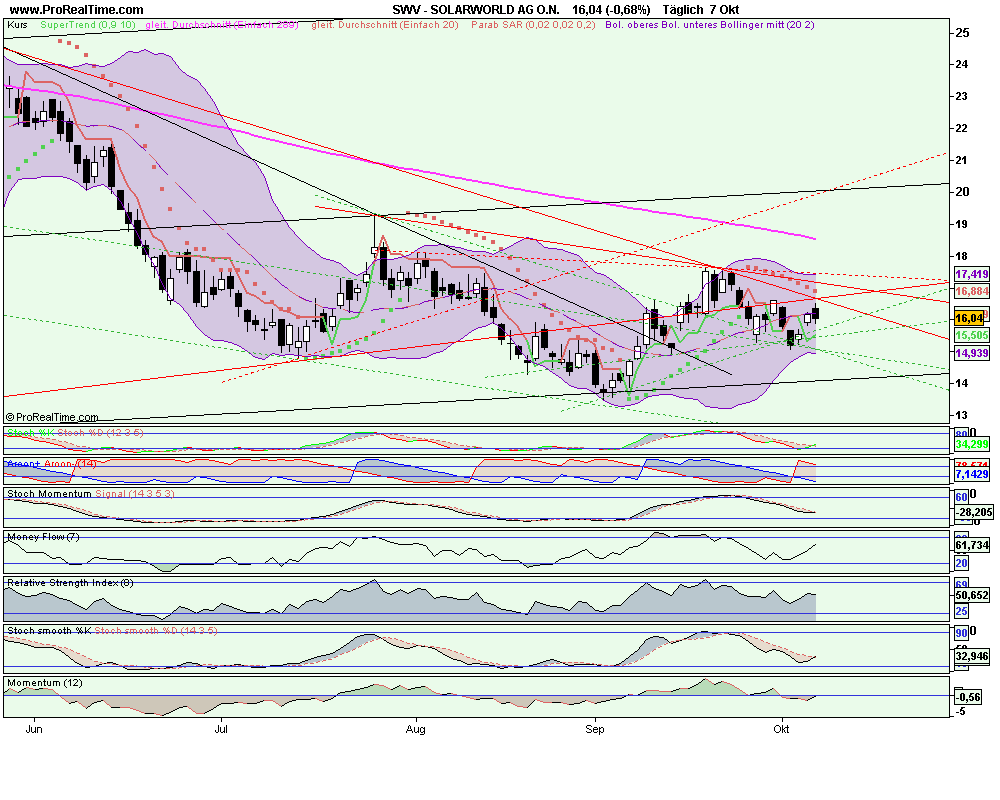This screenshot has height=800, width=1000.
Task: Click the 61,734 Money Flow value tag
Action: 972,545
